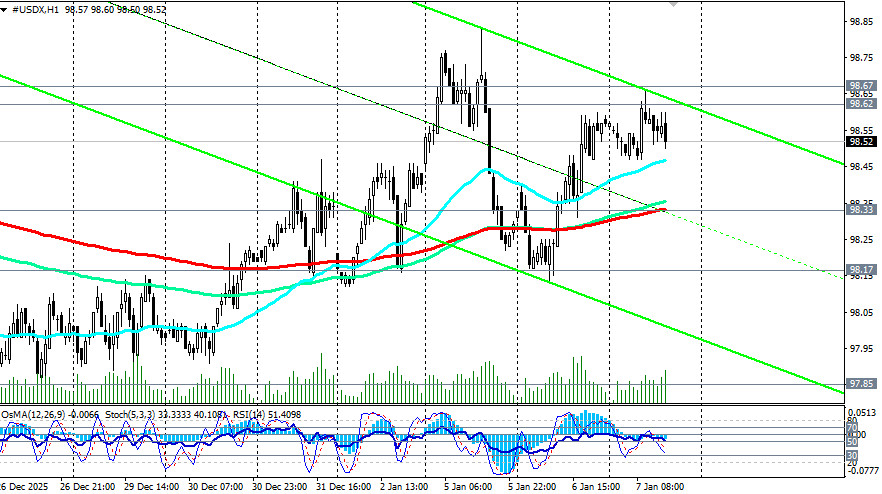Image resolution: width=882 pixels, height=494 pixels.
Task: Click the latest candlestick on the chart
Action: coord(665,130)
